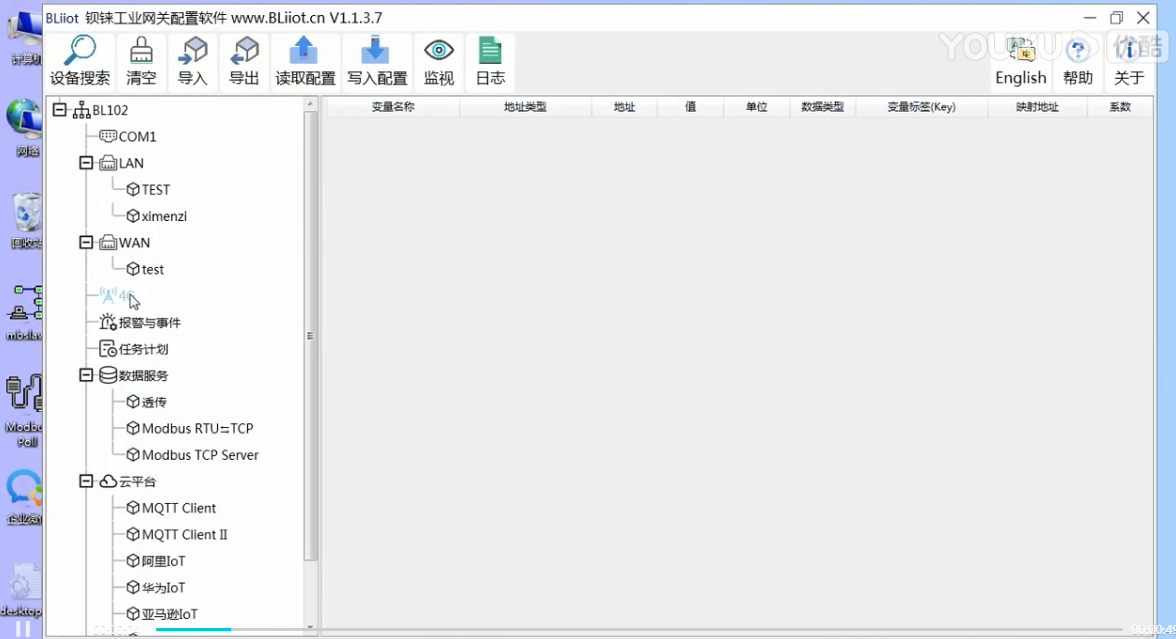Click the 导出 export icon
The image size is (1176, 639).
point(244,51)
